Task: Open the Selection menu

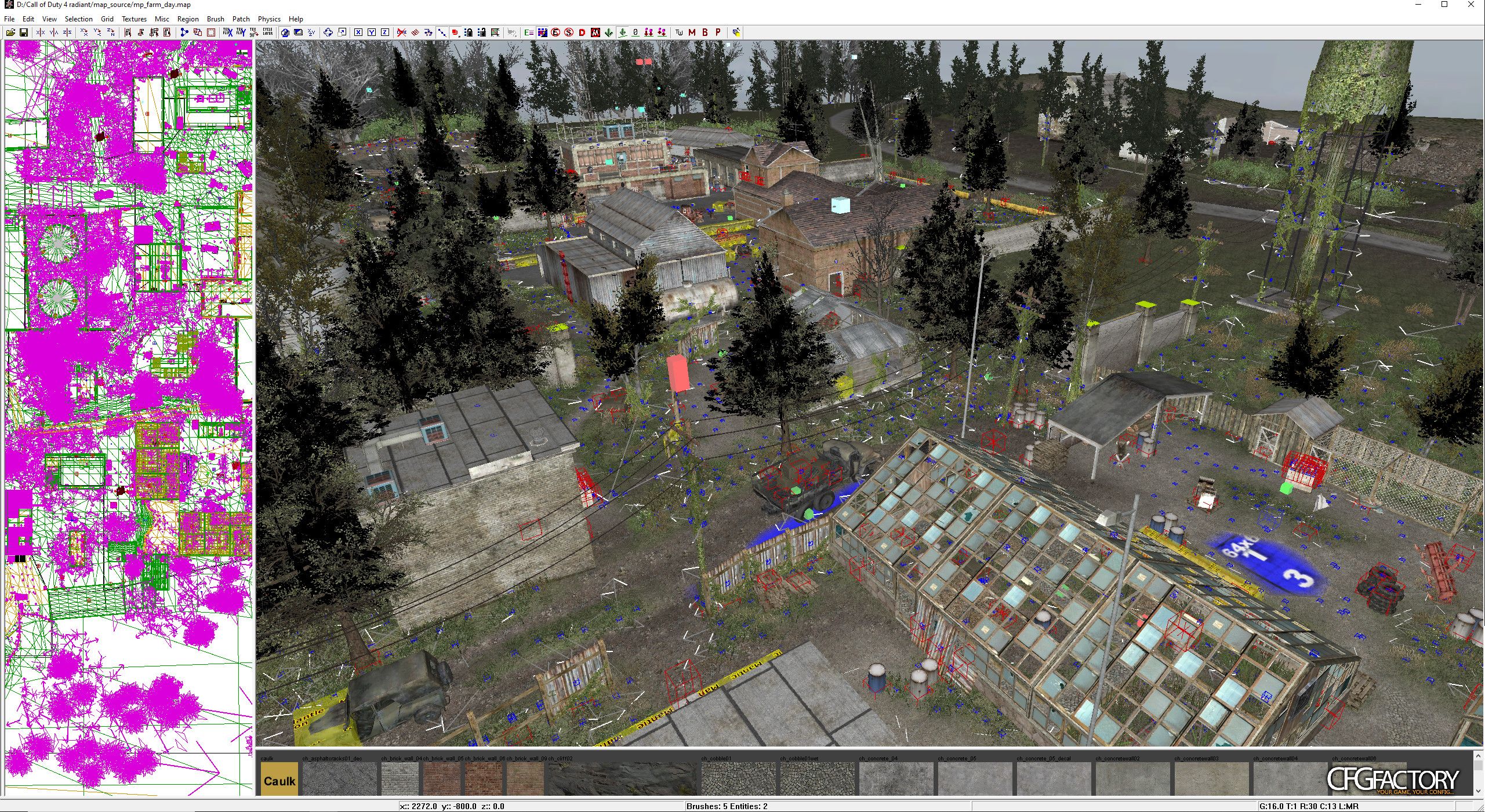Action: (x=78, y=19)
